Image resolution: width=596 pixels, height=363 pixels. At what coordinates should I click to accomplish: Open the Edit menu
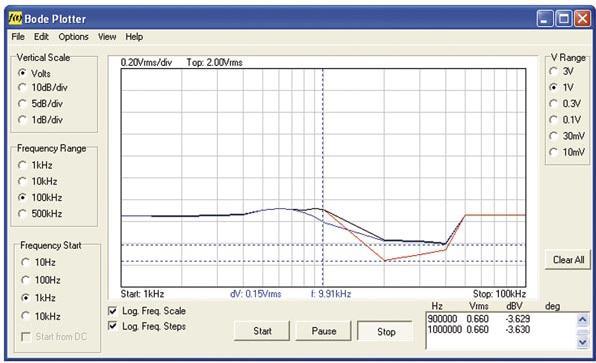(41, 37)
